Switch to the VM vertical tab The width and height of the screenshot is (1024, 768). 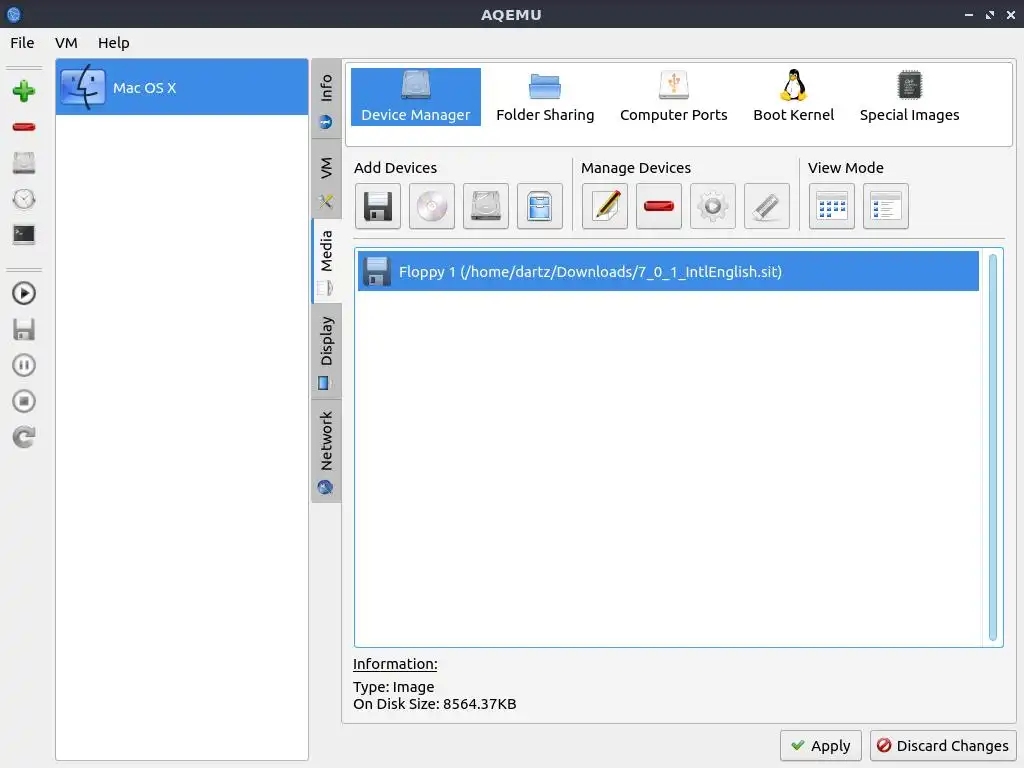[x=326, y=178]
